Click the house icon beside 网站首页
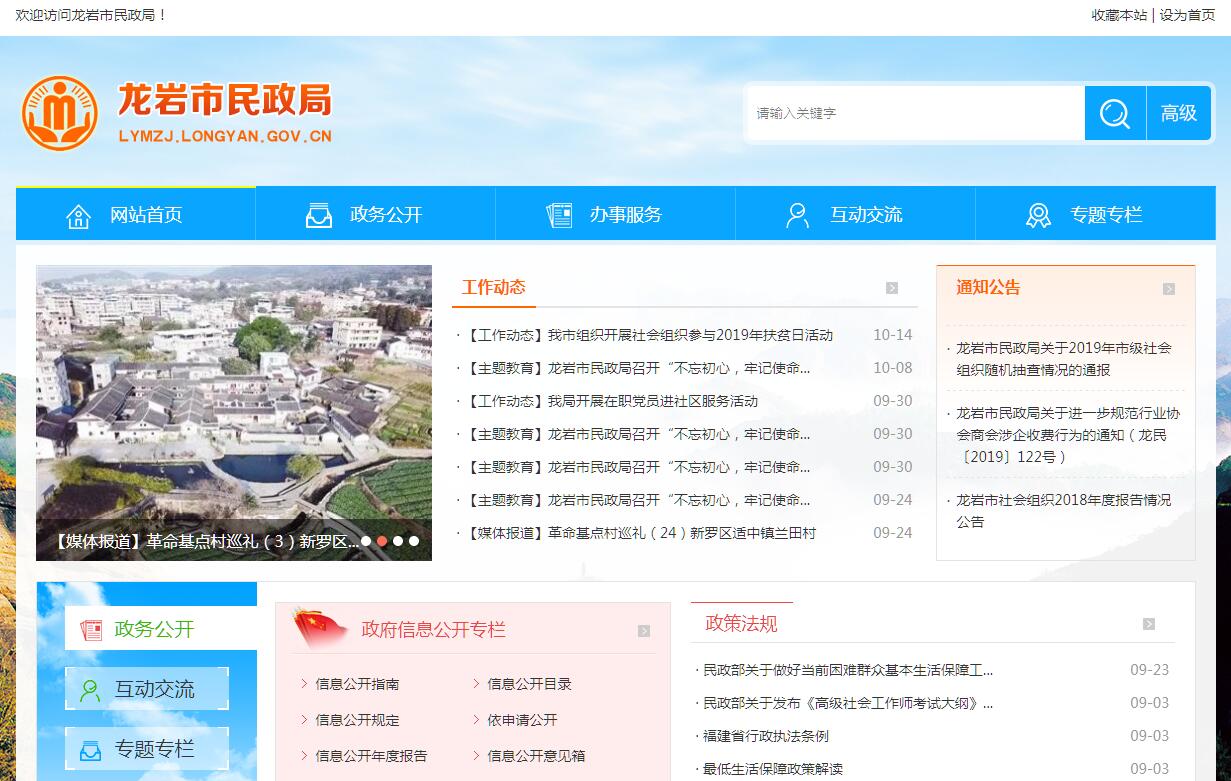Screen dimensions: 1231x781 point(78,215)
